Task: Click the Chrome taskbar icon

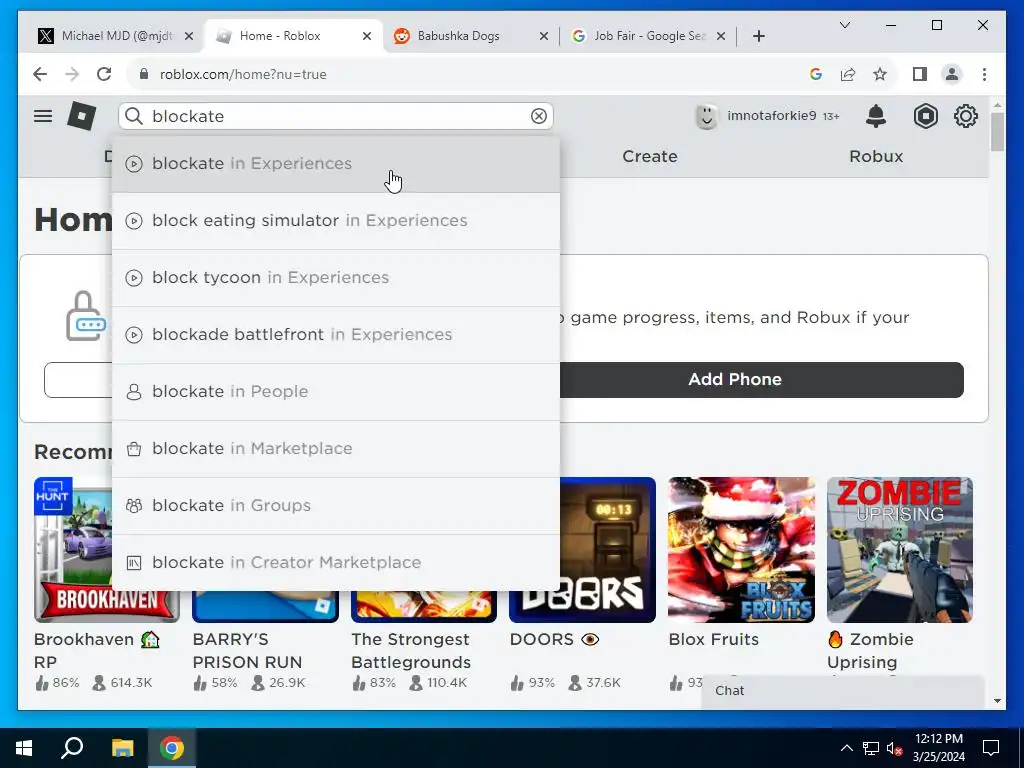Action: click(172, 748)
